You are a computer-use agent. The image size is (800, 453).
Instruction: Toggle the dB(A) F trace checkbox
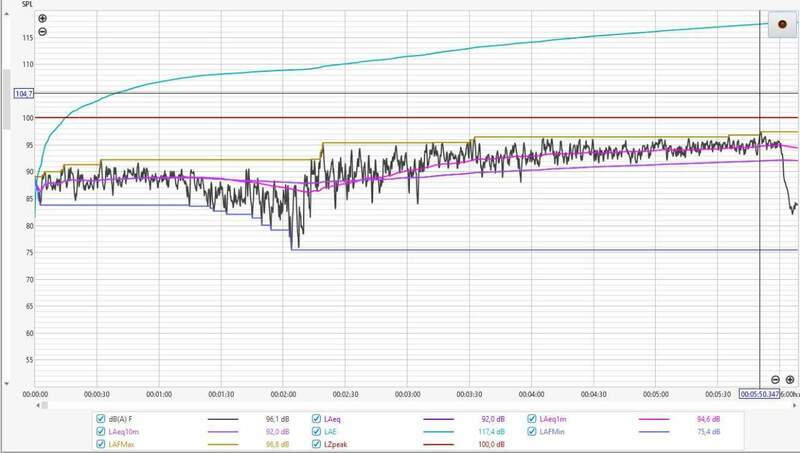click(x=100, y=418)
